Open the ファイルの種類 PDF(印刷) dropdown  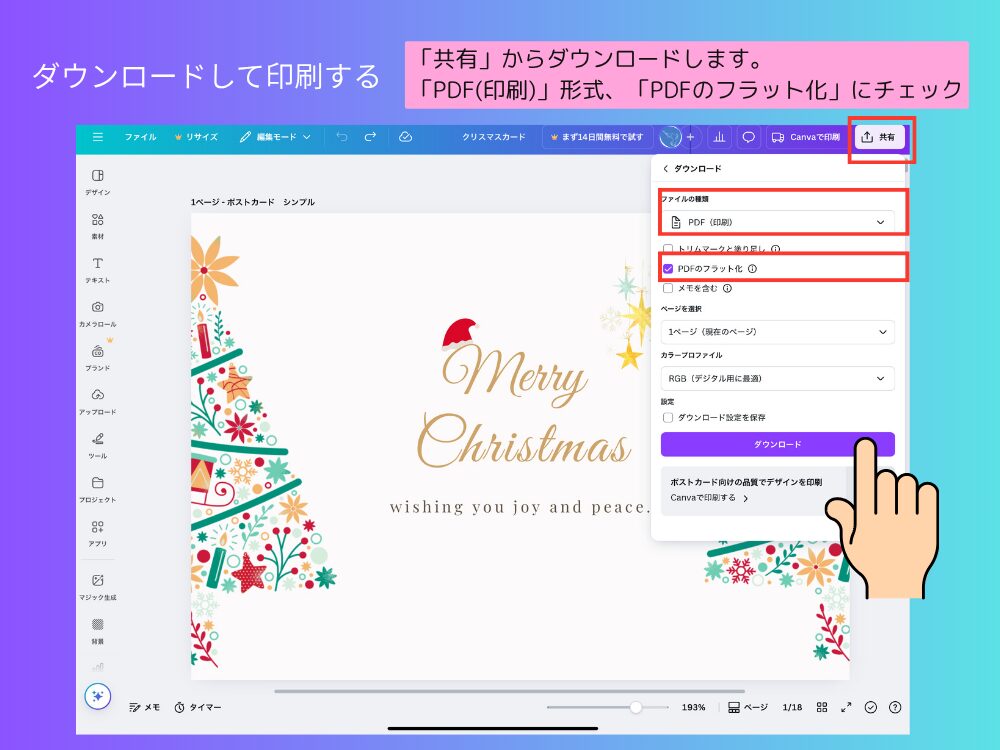778,219
